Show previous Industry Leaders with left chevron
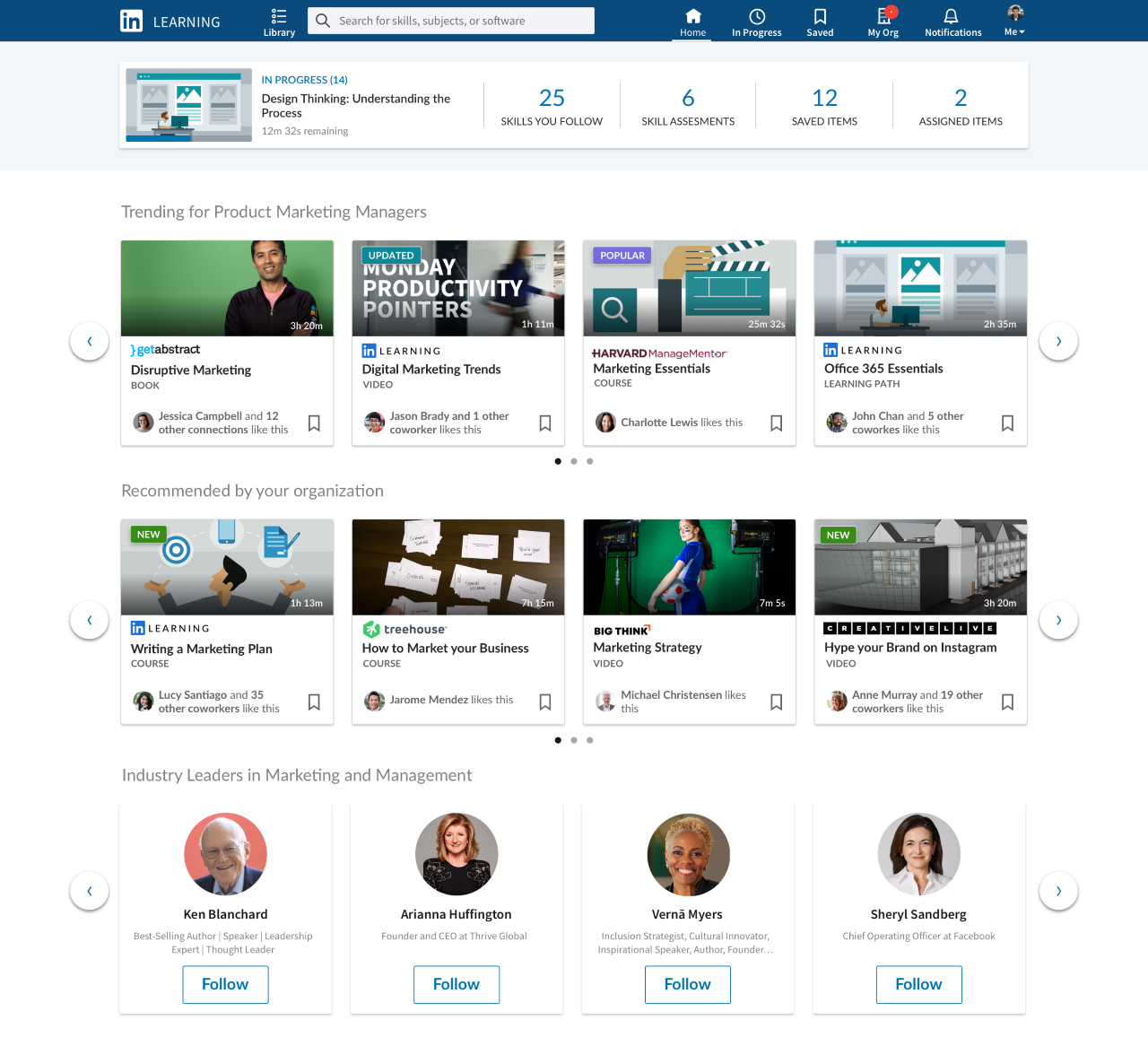1148x1055 pixels. tap(90, 891)
